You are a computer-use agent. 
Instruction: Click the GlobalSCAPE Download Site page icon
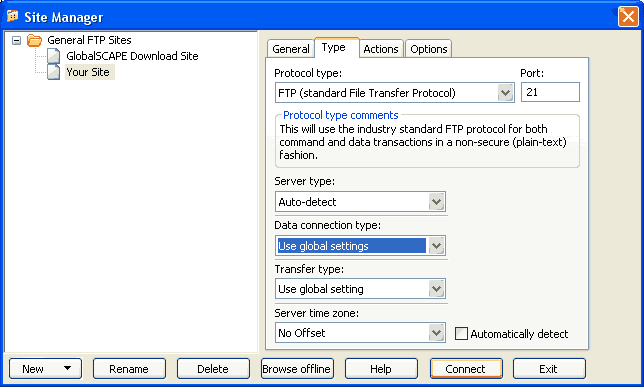pyautogui.click(x=53, y=56)
